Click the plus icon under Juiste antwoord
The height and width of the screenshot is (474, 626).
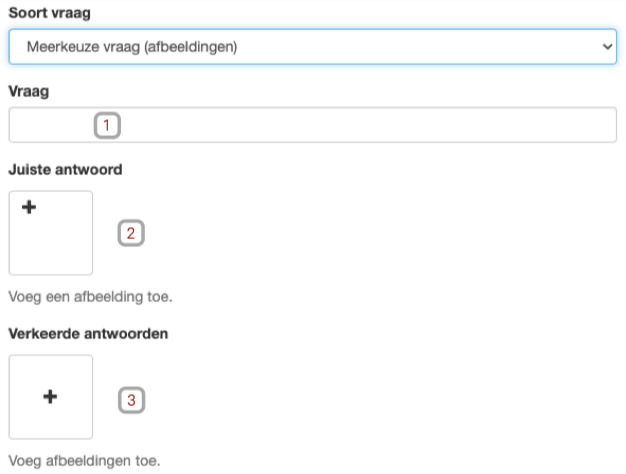[x=29, y=207]
